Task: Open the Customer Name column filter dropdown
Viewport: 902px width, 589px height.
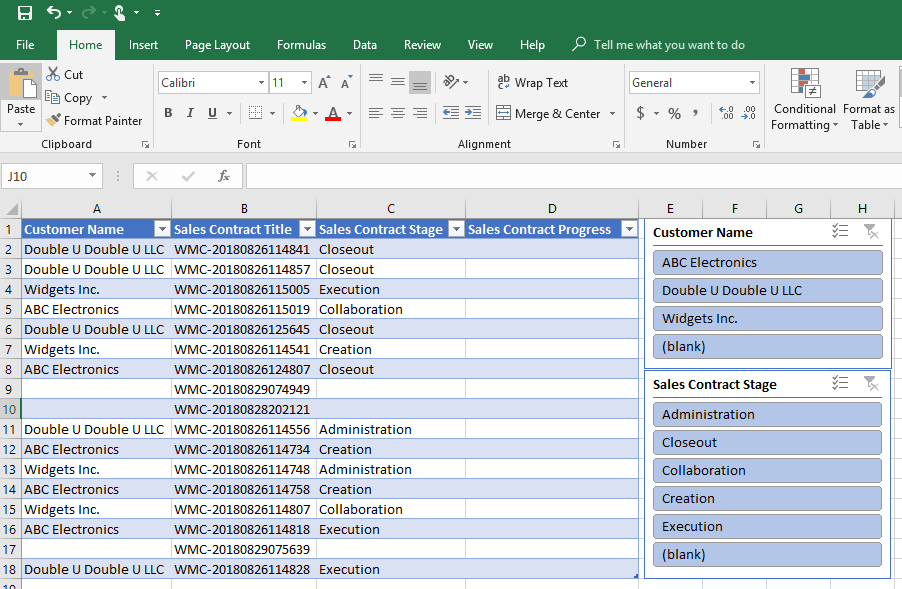Action: (x=161, y=229)
